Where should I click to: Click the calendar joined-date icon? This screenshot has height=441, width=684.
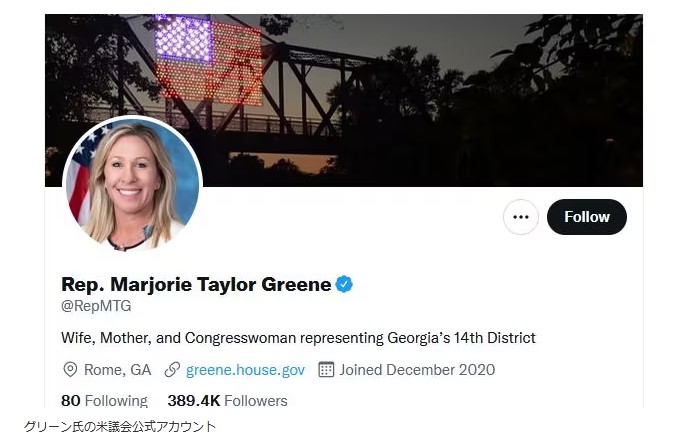point(326,369)
